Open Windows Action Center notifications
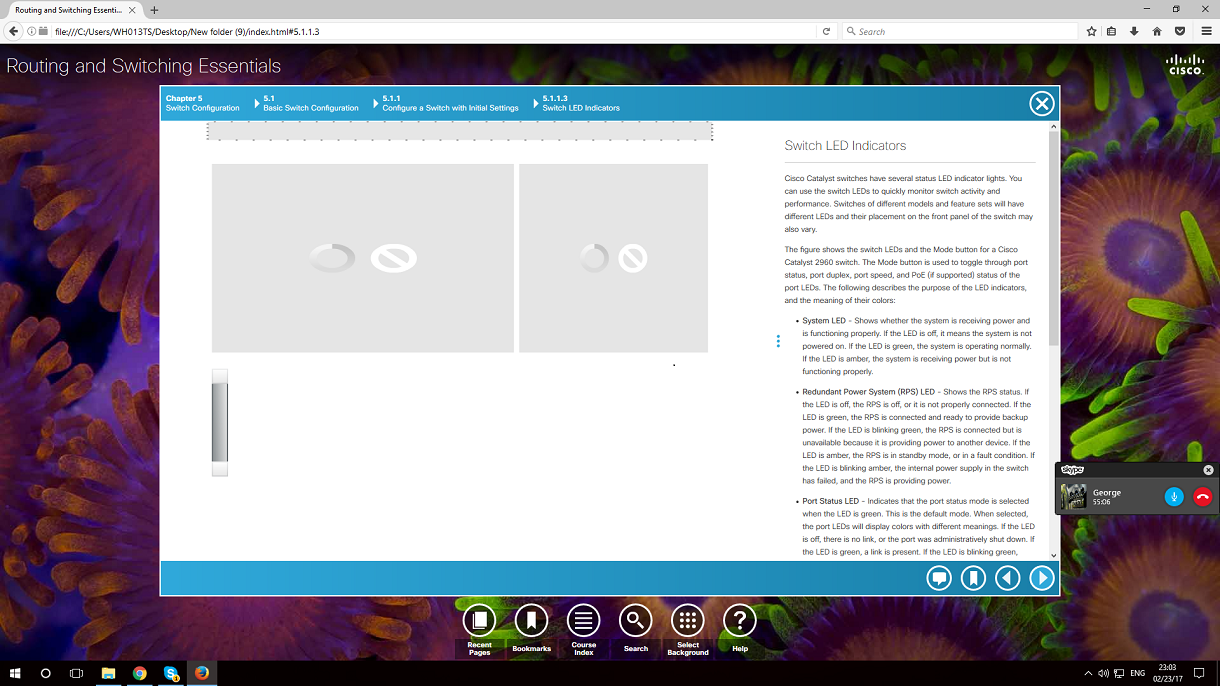The image size is (1220, 686). [x=1200, y=673]
